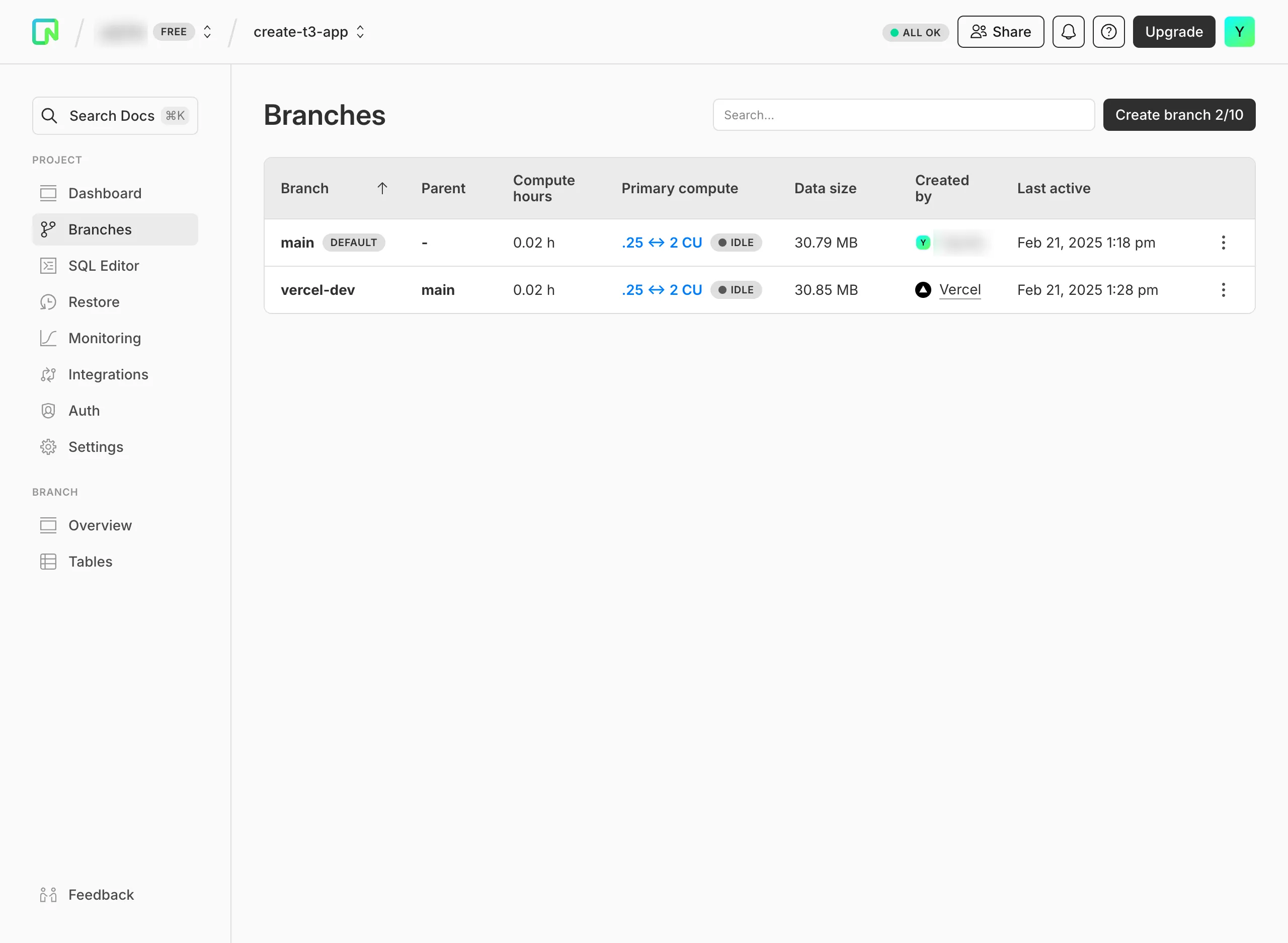Open the main branch link
The width and height of the screenshot is (1288, 943).
(x=297, y=243)
